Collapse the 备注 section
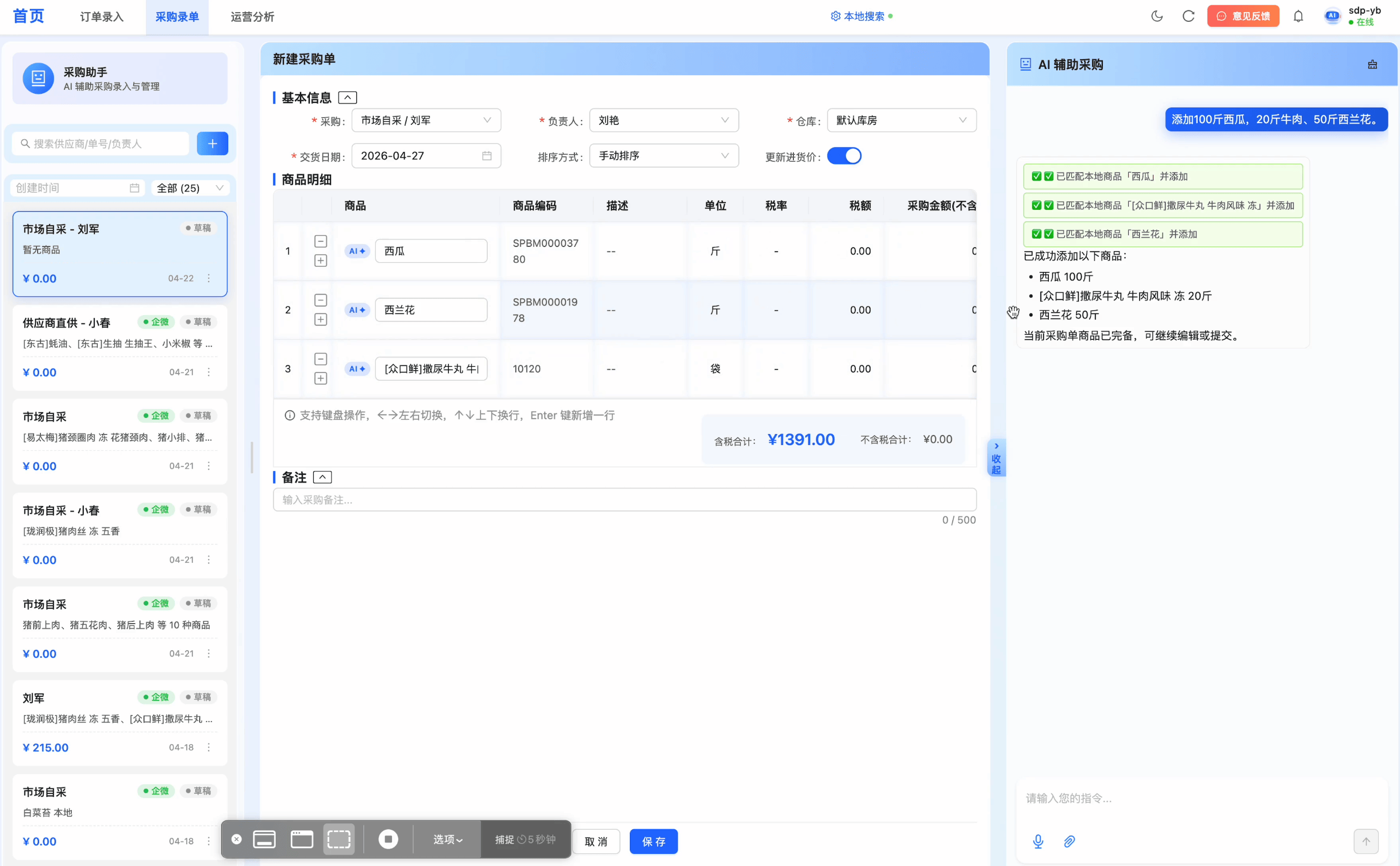Screen dimensions: 1400x866 (322, 477)
